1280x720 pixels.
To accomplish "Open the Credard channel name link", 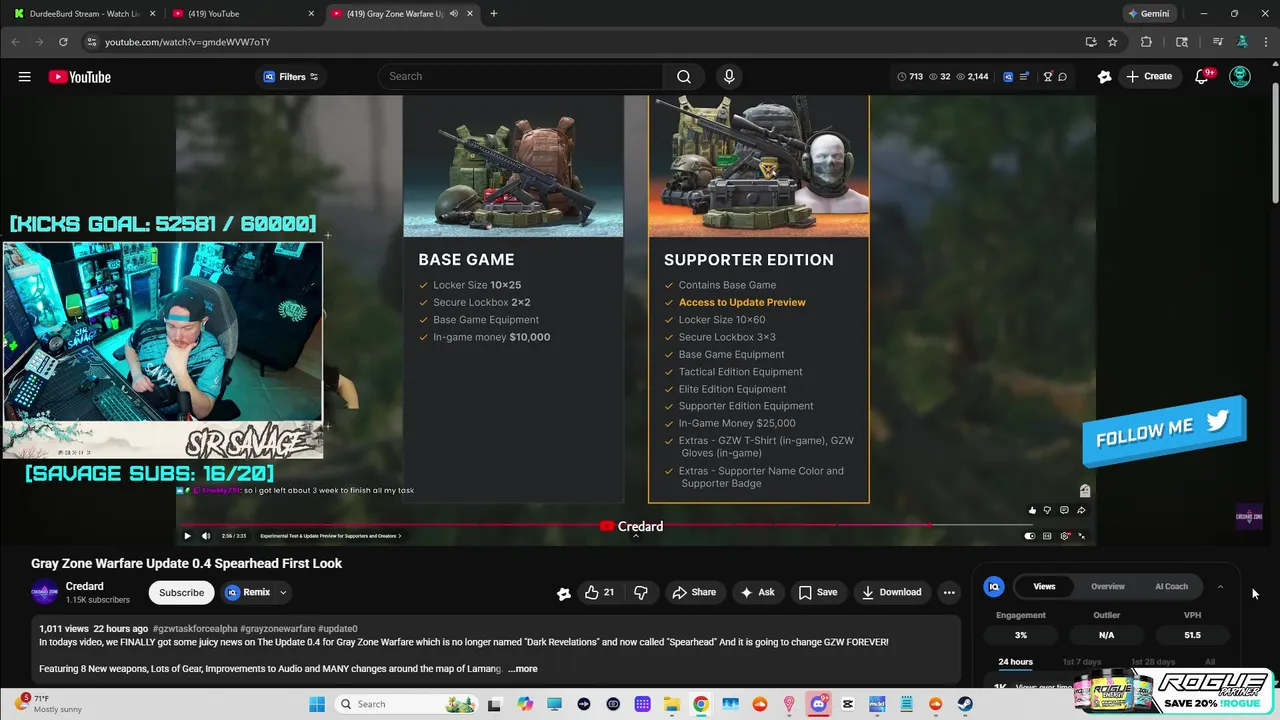I will pos(85,587).
